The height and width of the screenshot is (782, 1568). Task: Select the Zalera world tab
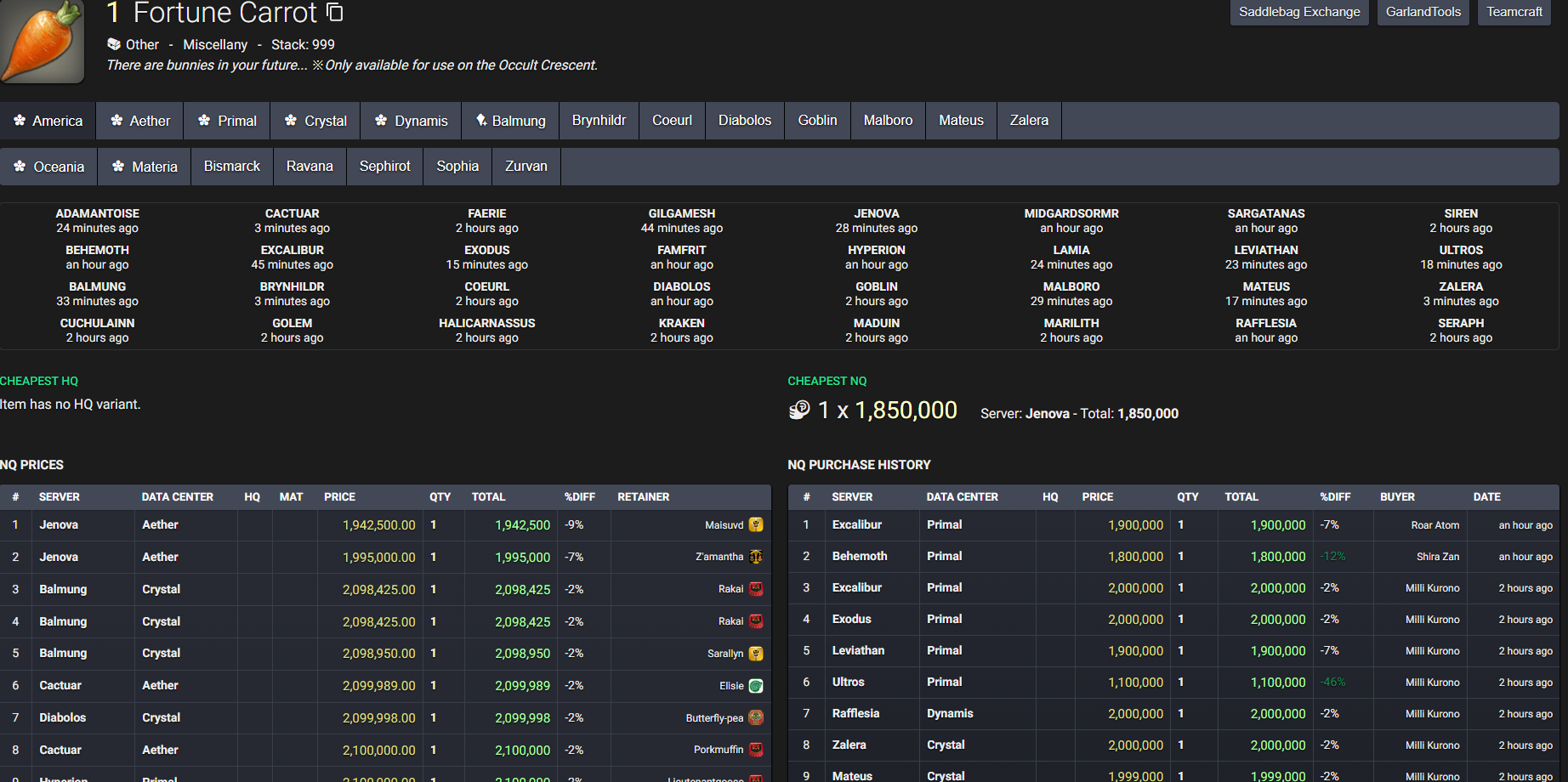click(x=1029, y=121)
